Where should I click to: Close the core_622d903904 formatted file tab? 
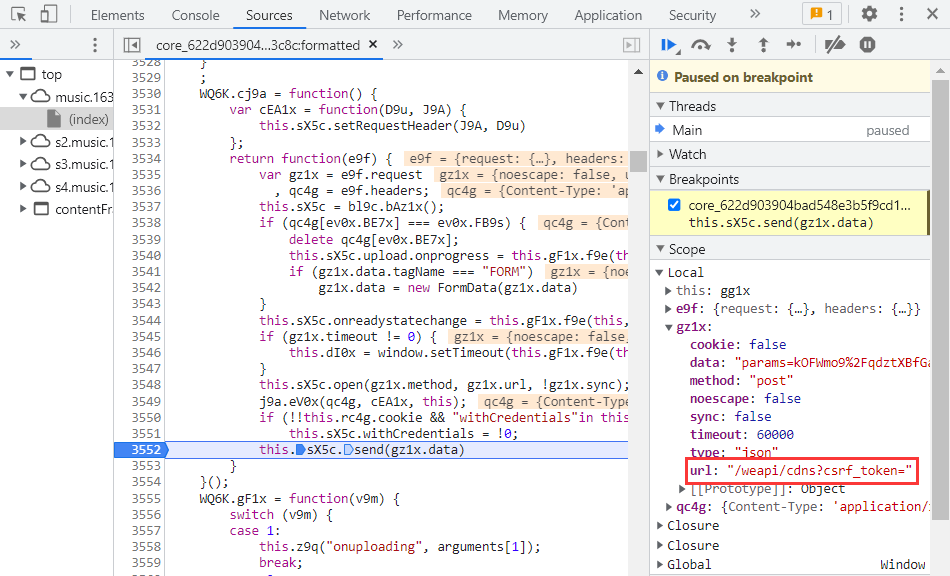pos(372,45)
